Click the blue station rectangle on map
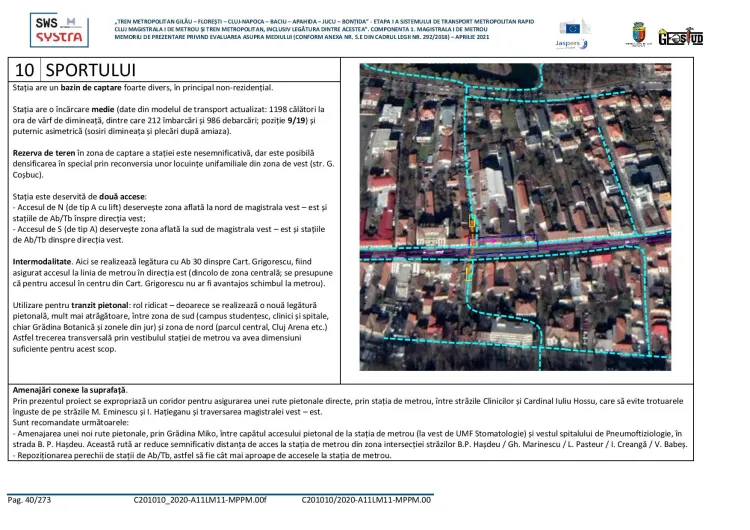750x530 pixels. coord(507,239)
